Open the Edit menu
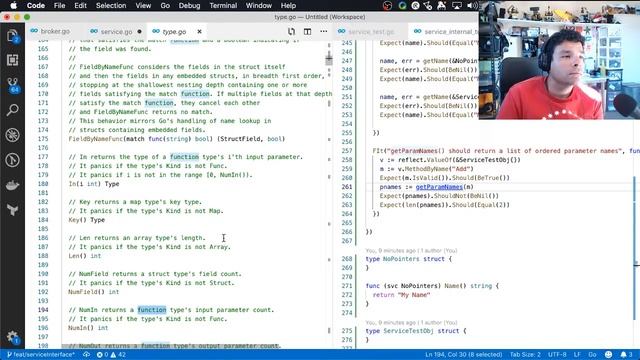640x360 pixels. click(x=80, y=5)
